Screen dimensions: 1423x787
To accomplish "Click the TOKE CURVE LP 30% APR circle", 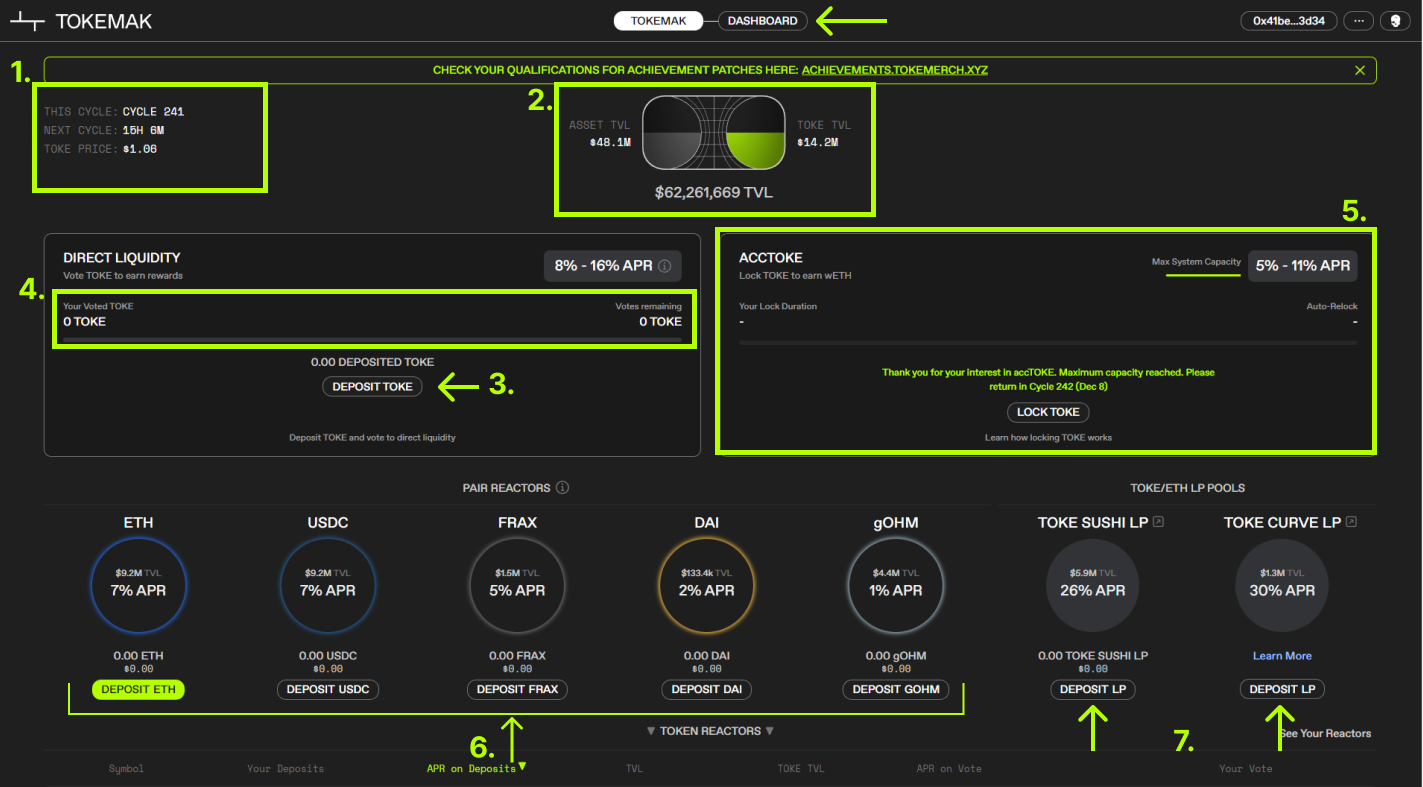I will click(1282, 585).
